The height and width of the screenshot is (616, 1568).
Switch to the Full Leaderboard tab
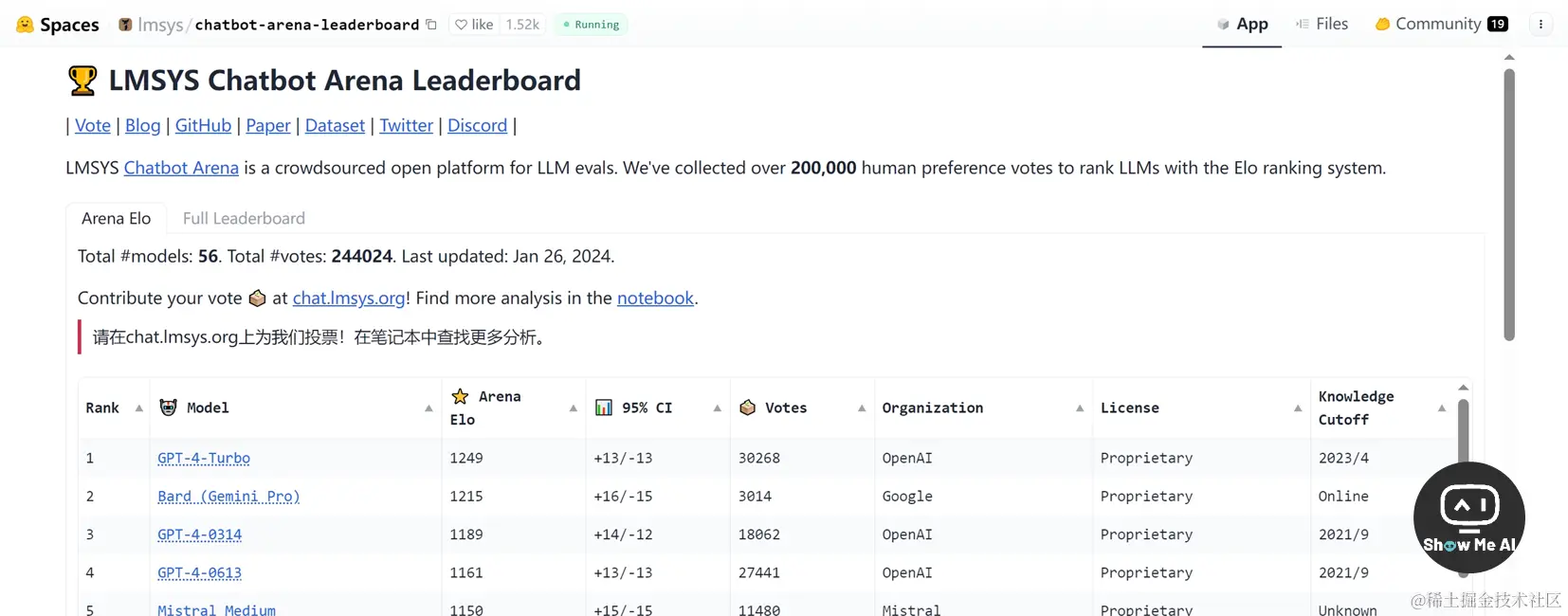[244, 218]
